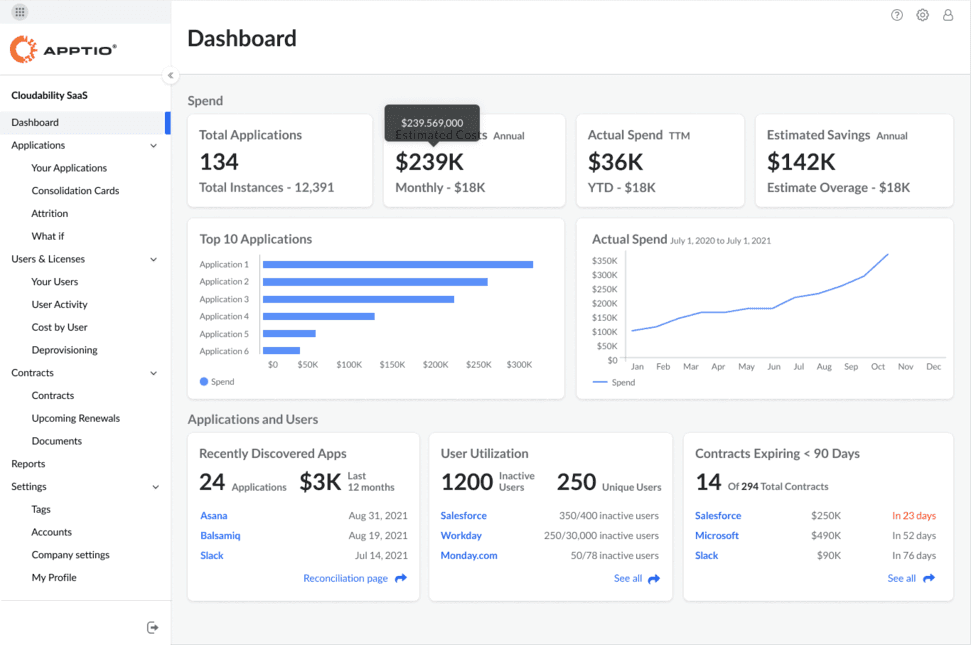This screenshot has height=645, width=971.
Task: Collapse the Users & Licenses section
Action: pyautogui.click(x=154, y=259)
